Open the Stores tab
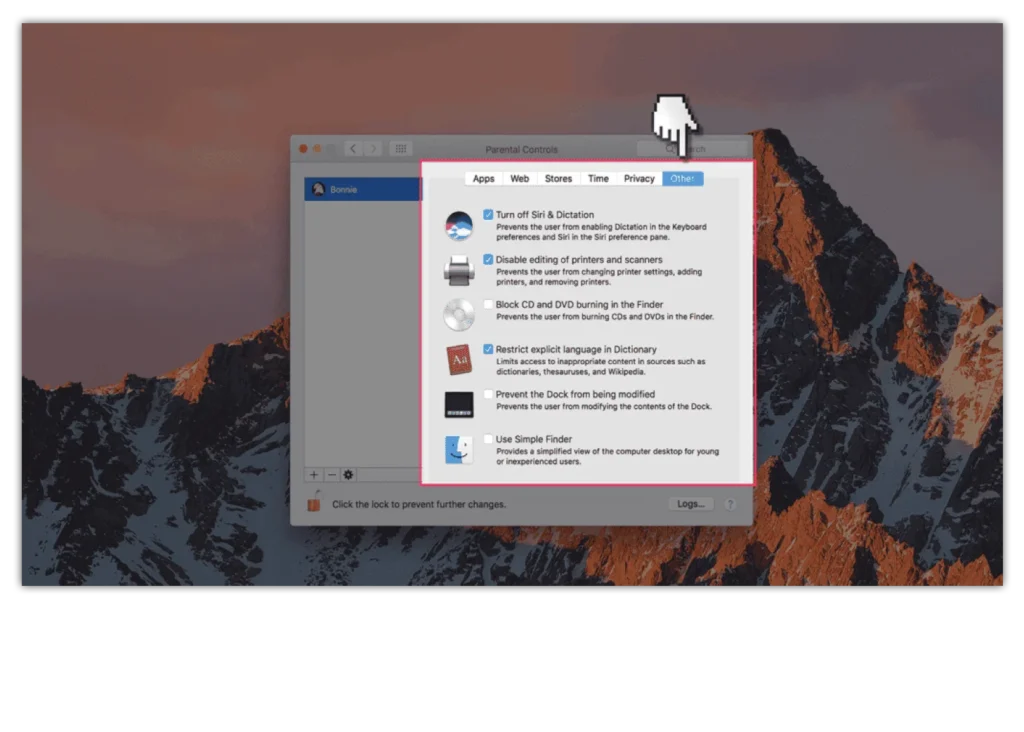Screen dimensions: 1024x732 pyautogui.click(x=558, y=178)
